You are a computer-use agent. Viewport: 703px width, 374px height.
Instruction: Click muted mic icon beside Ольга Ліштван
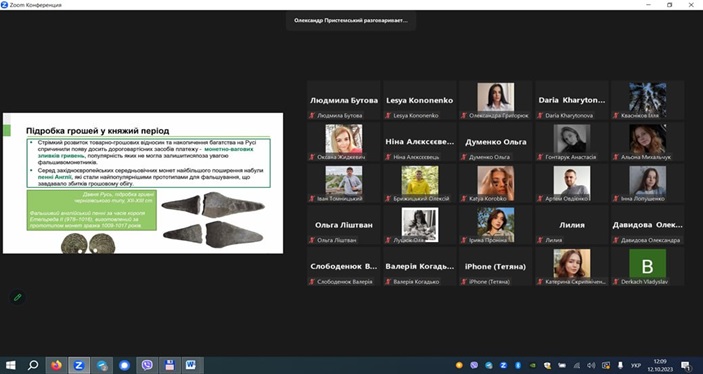pyautogui.click(x=312, y=240)
